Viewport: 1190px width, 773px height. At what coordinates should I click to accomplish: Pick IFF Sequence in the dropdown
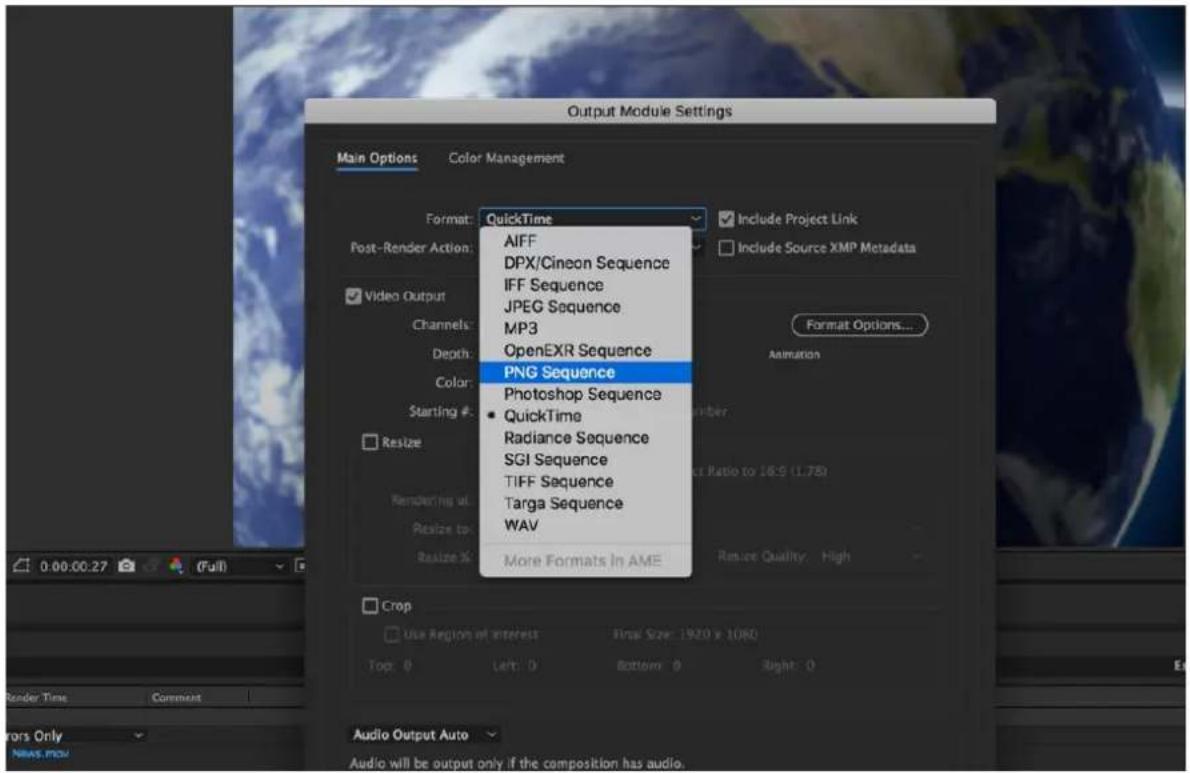585,284
